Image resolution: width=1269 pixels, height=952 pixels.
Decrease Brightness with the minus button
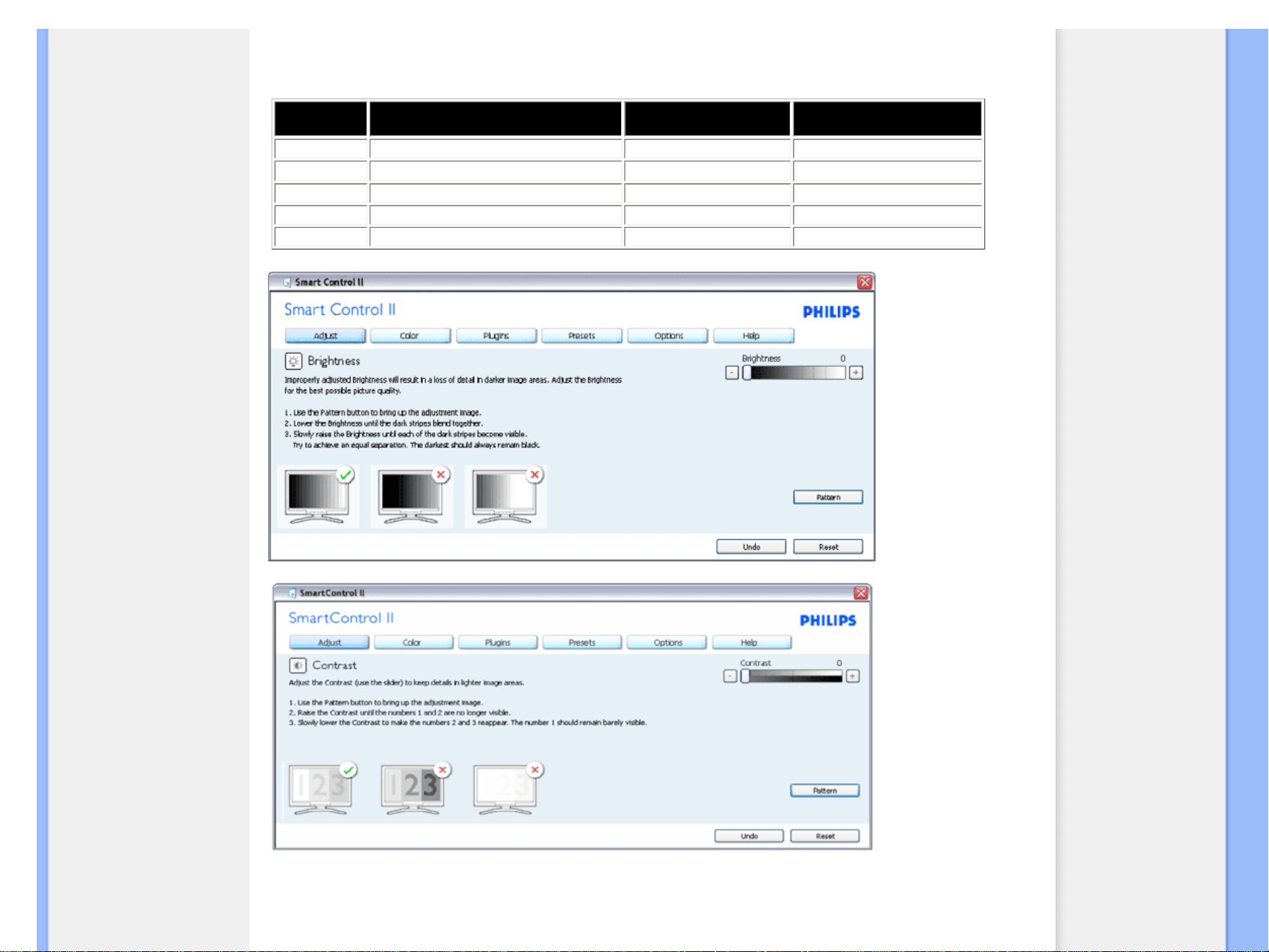(x=732, y=373)
